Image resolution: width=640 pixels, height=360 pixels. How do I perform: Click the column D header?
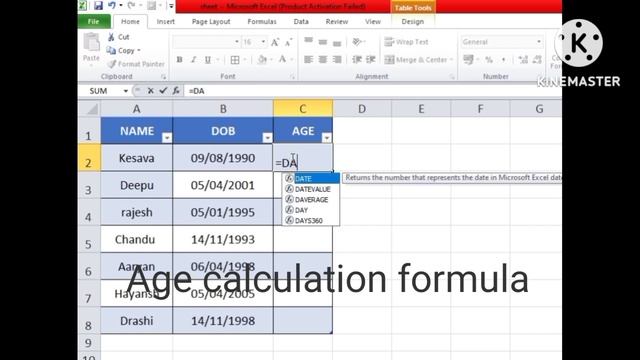[362, 109]
